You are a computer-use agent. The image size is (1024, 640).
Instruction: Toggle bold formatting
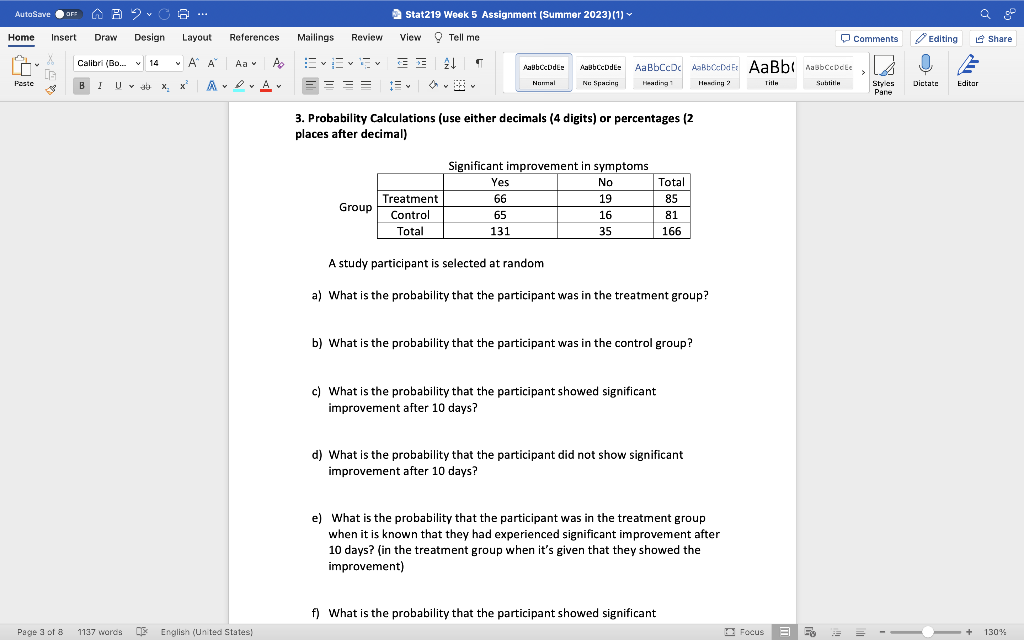pyautogui.click(x=82, y=85)
